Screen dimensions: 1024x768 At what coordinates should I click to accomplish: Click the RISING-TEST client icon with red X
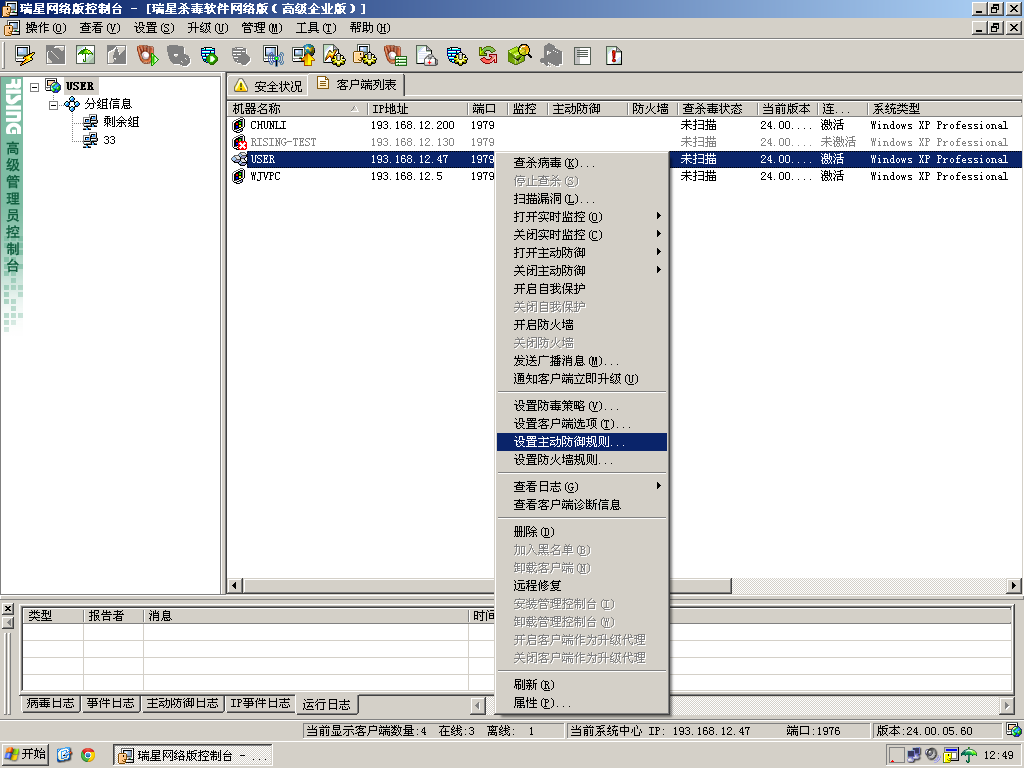coord(239,143)
